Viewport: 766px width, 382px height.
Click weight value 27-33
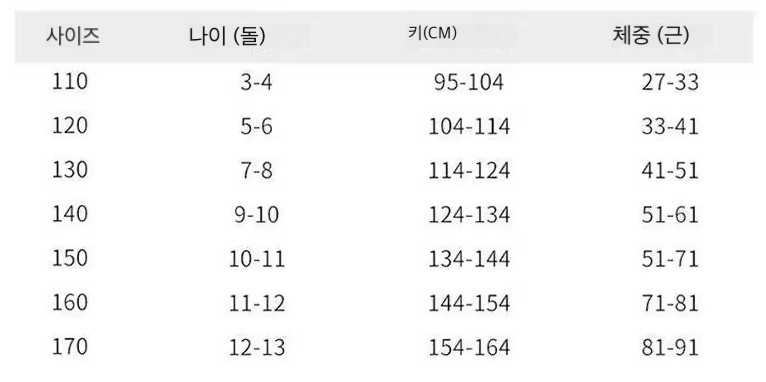[x=670, y=83]
